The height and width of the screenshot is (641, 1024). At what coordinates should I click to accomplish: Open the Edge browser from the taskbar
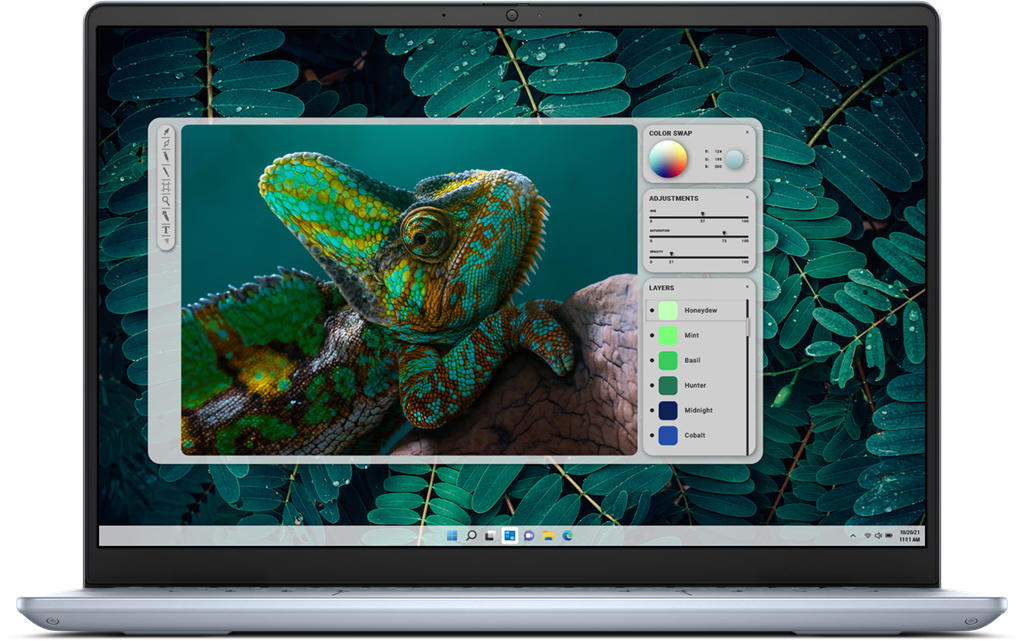coord(567,536)
